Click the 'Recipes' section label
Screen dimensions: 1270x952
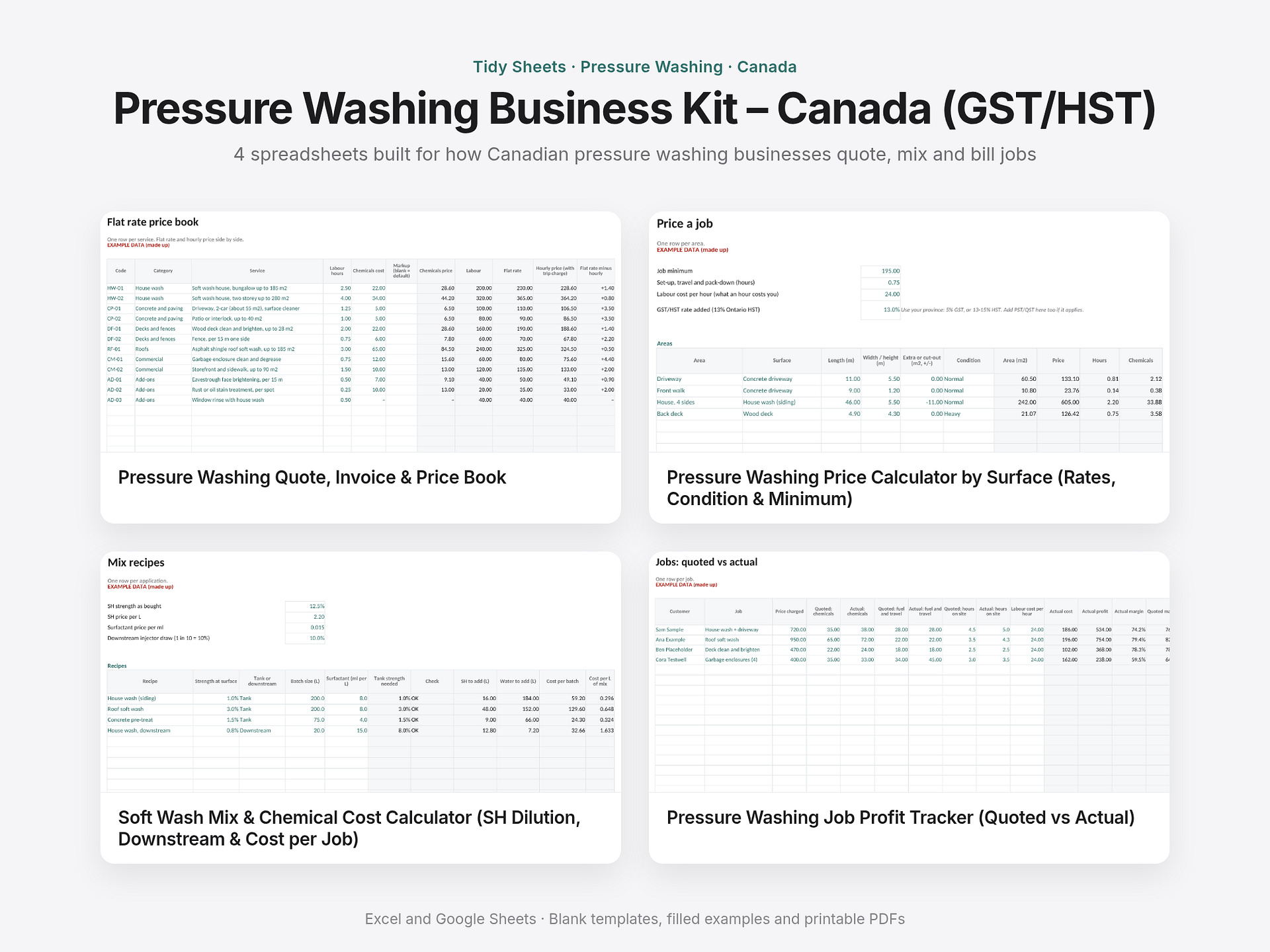[x=117, y=666]
